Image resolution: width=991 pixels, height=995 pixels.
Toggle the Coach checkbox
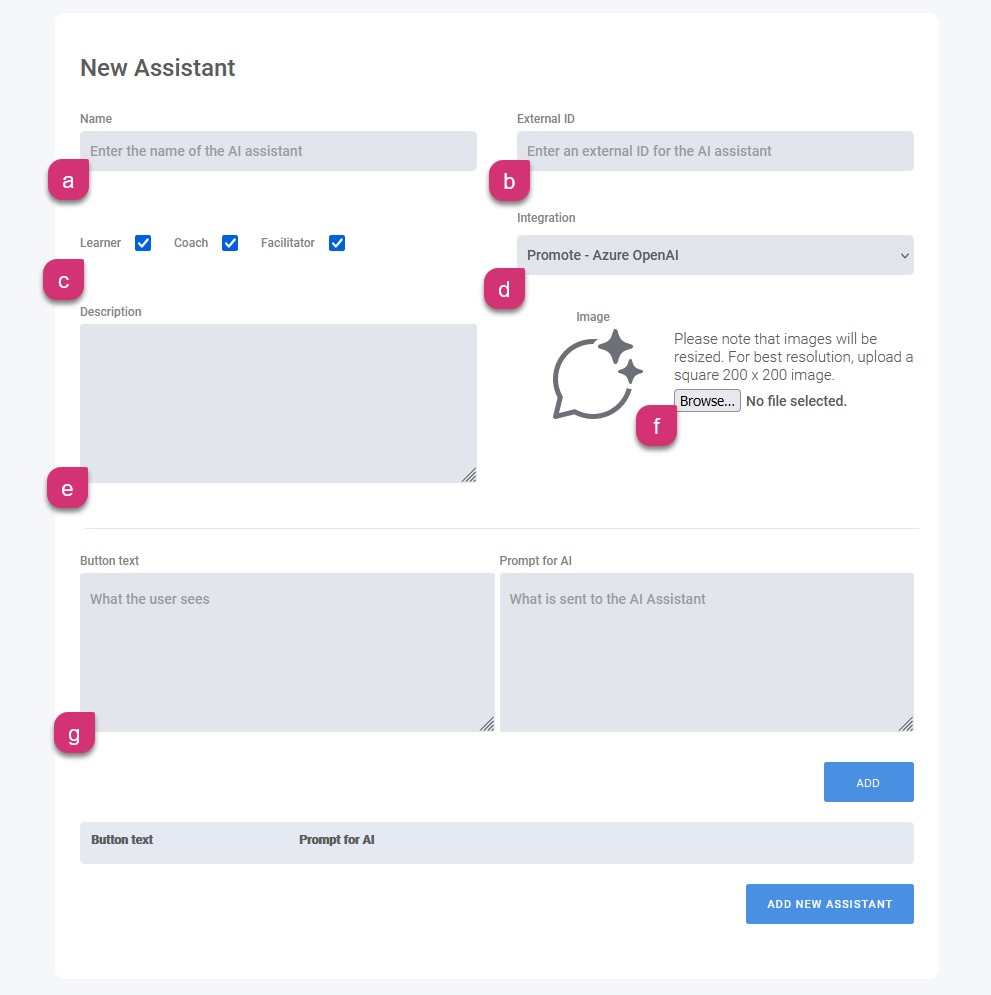click(x=230, y=243)
